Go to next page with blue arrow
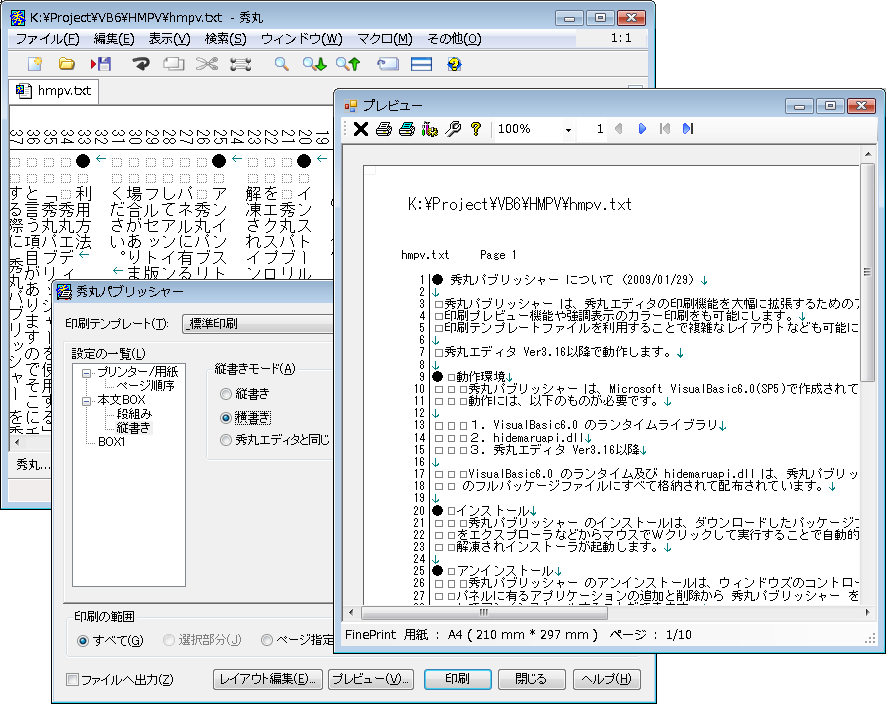Image resolution: width=889 pixels, height=708 pixels. coord(642,129)
